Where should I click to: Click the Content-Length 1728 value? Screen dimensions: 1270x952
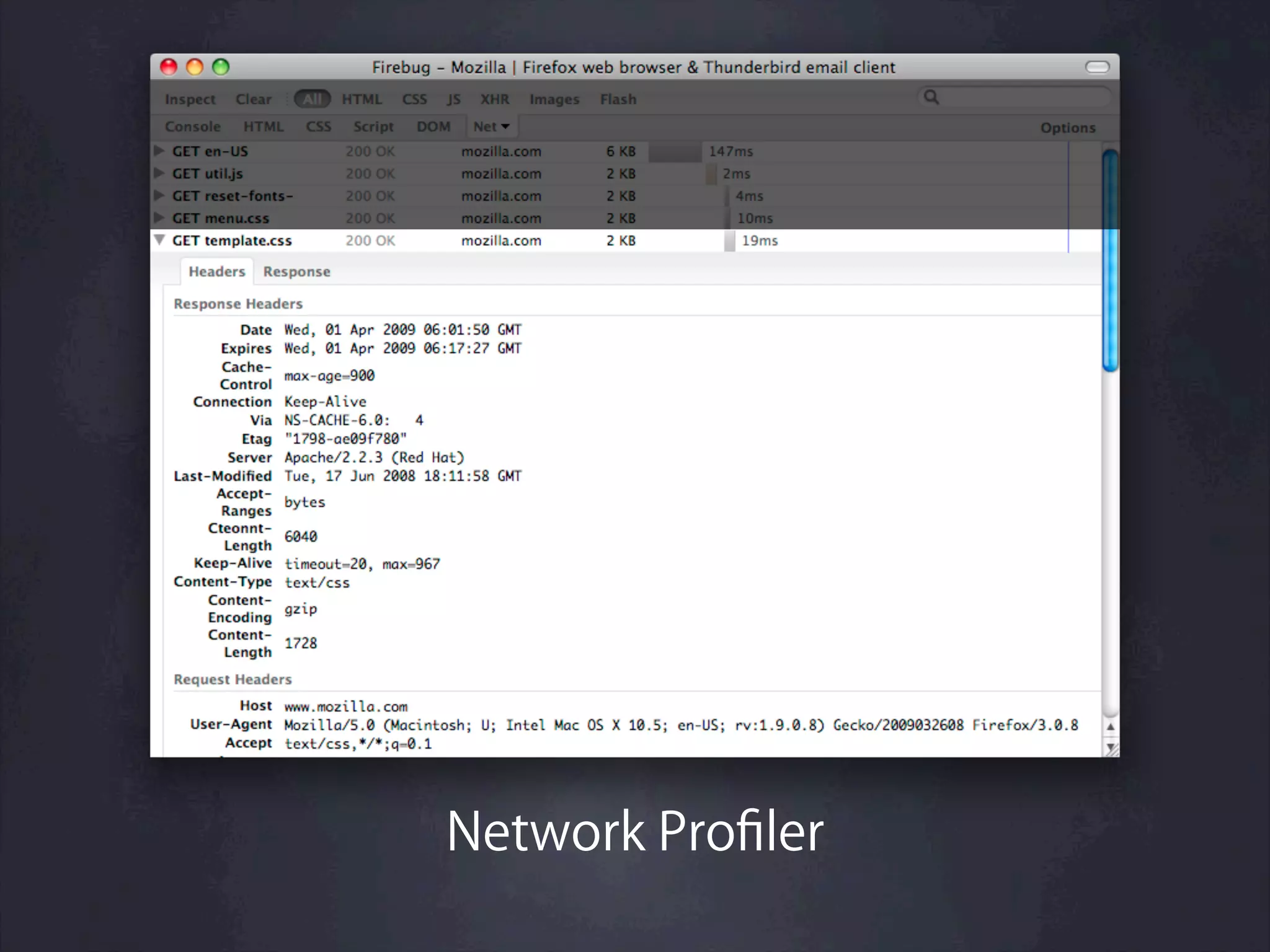[x=301, y=643]
